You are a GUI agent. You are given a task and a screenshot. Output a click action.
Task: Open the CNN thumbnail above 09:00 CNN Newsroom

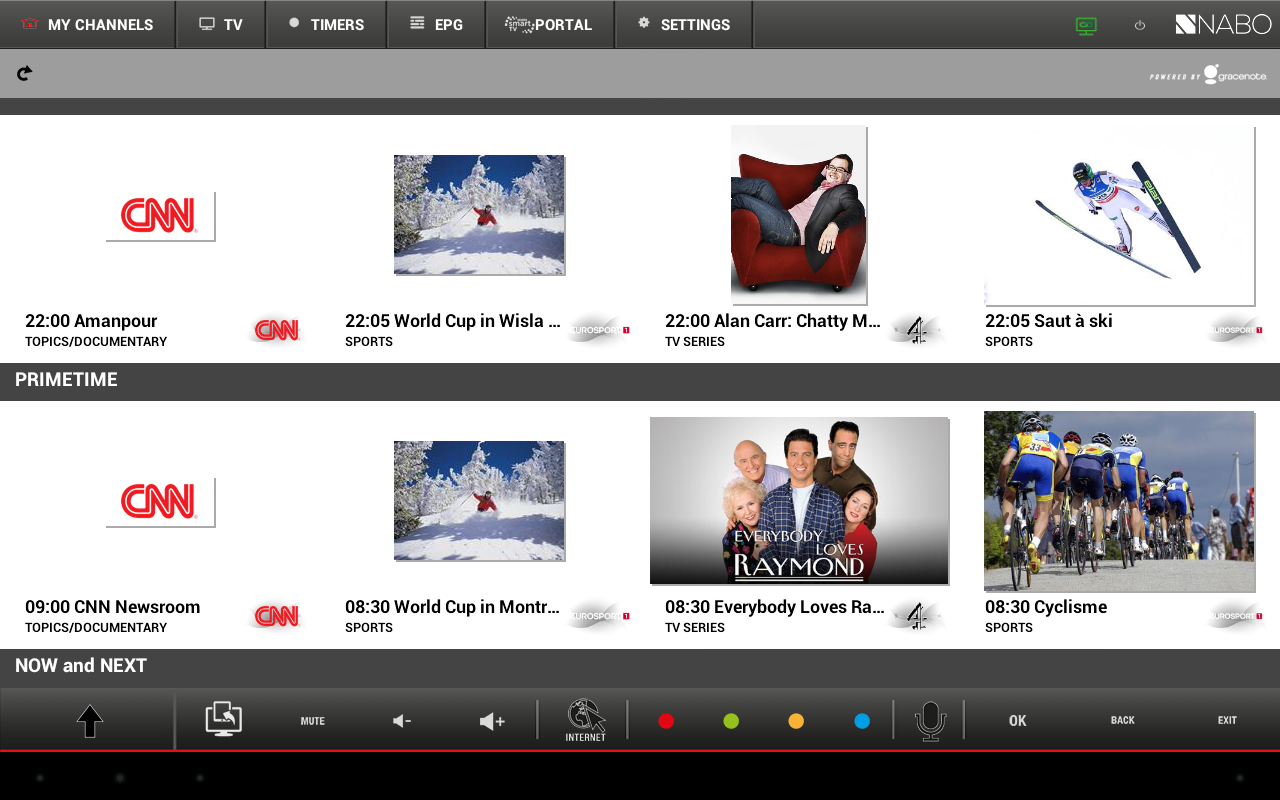click(160, 502)
